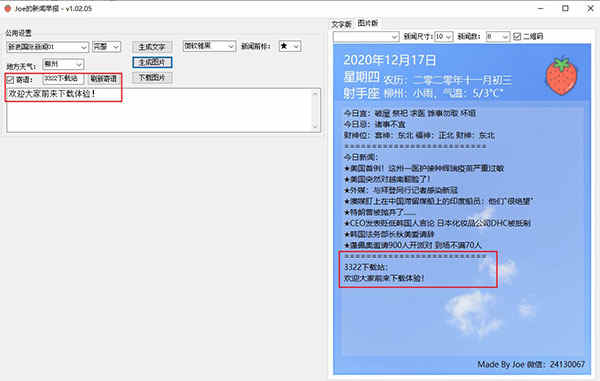
Task: Click the 下载图片 button
Action: click(152, 78)
